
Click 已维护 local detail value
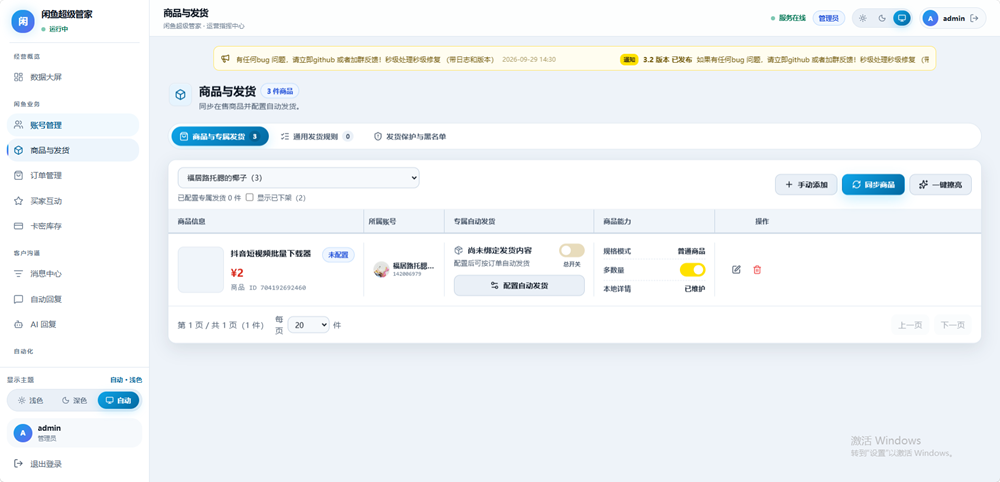click(x=695, y=289)
